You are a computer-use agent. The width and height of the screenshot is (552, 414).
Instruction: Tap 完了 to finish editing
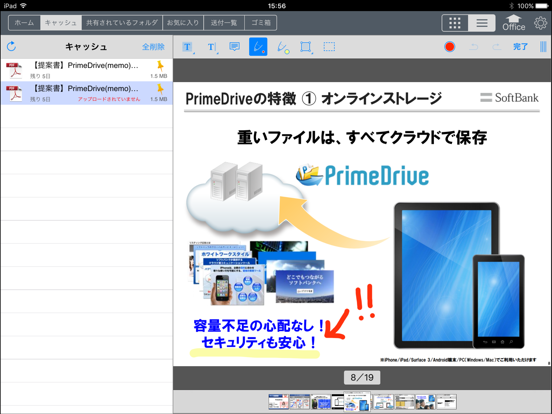[520, 47]
